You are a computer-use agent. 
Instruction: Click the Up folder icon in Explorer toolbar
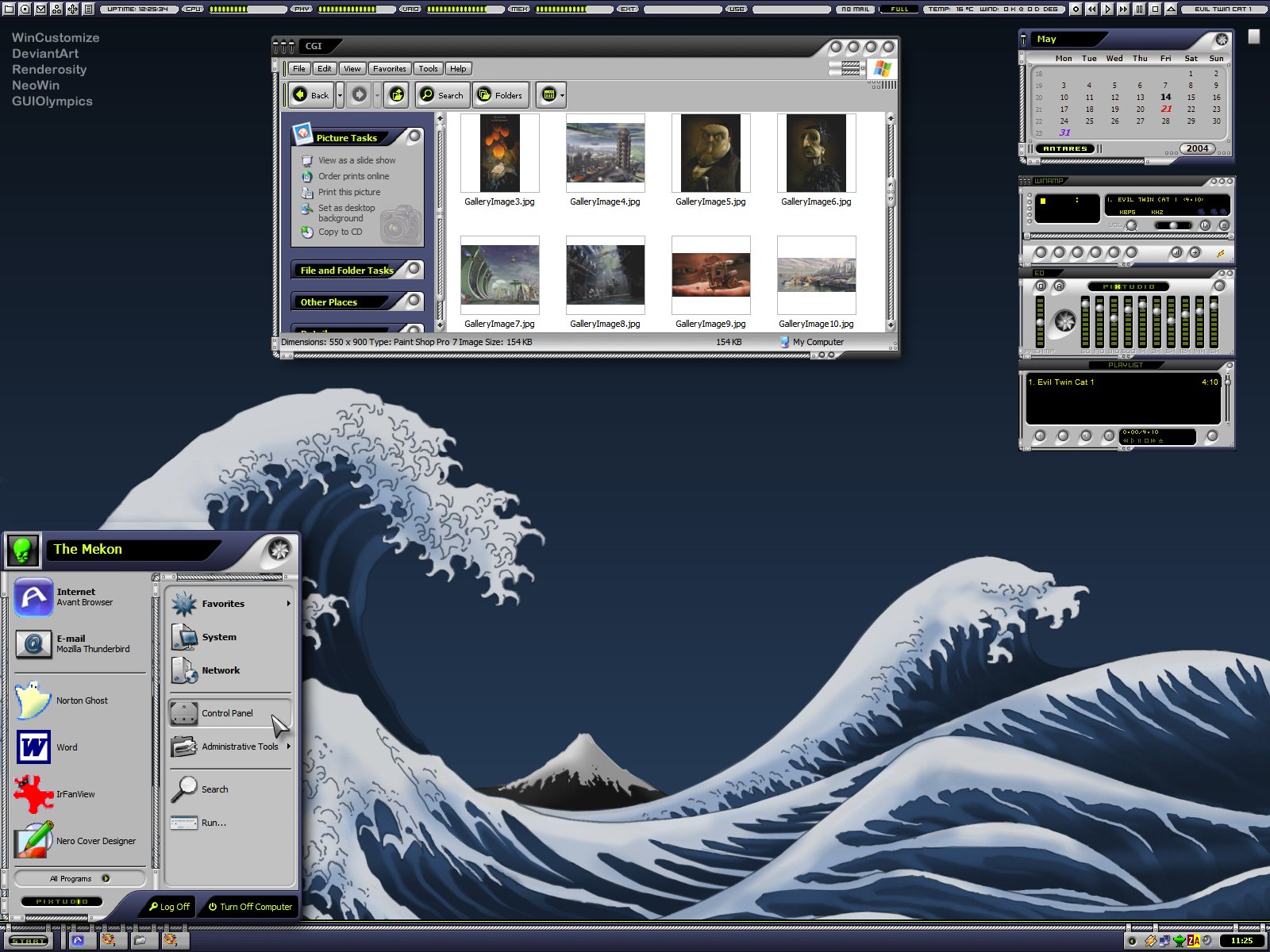click(x=397, y=95)
